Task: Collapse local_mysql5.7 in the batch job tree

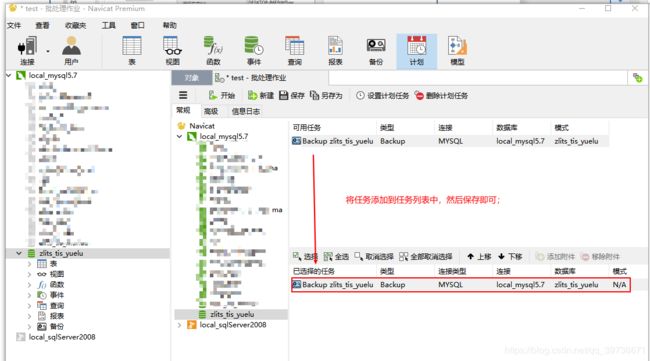Action: [x=179, y=136]
